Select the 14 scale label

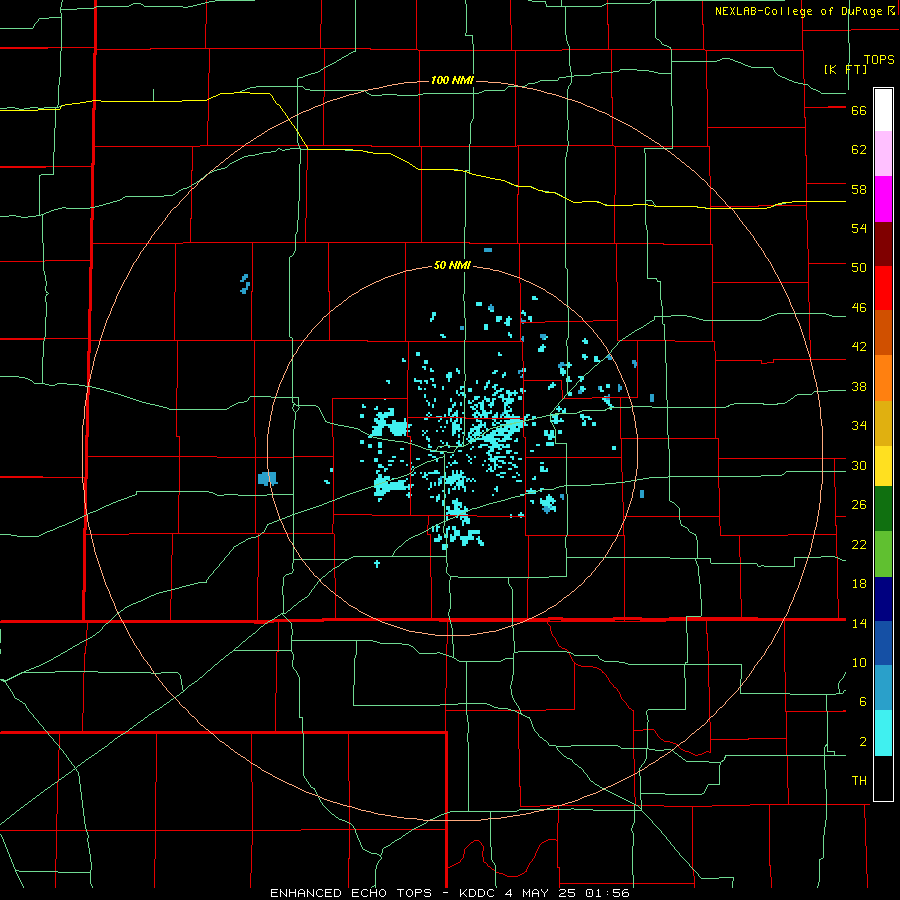click(859, 623)
